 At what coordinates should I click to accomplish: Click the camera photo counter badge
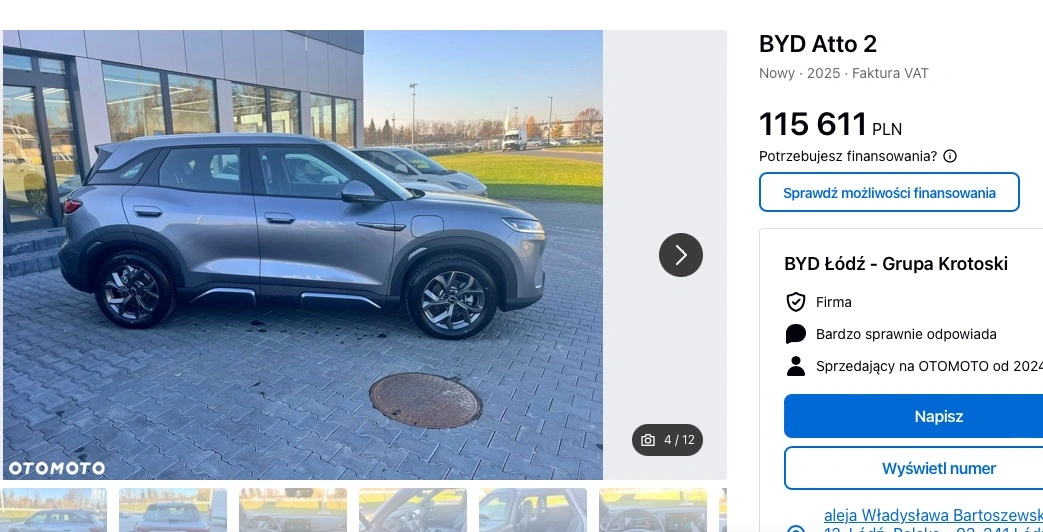(x=667, y=440)
